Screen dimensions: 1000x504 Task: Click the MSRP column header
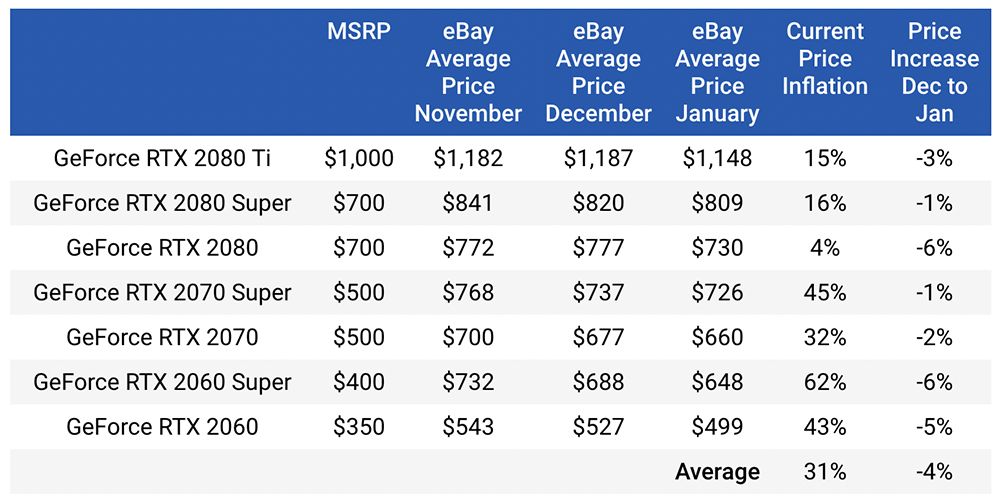pos(358,31)
